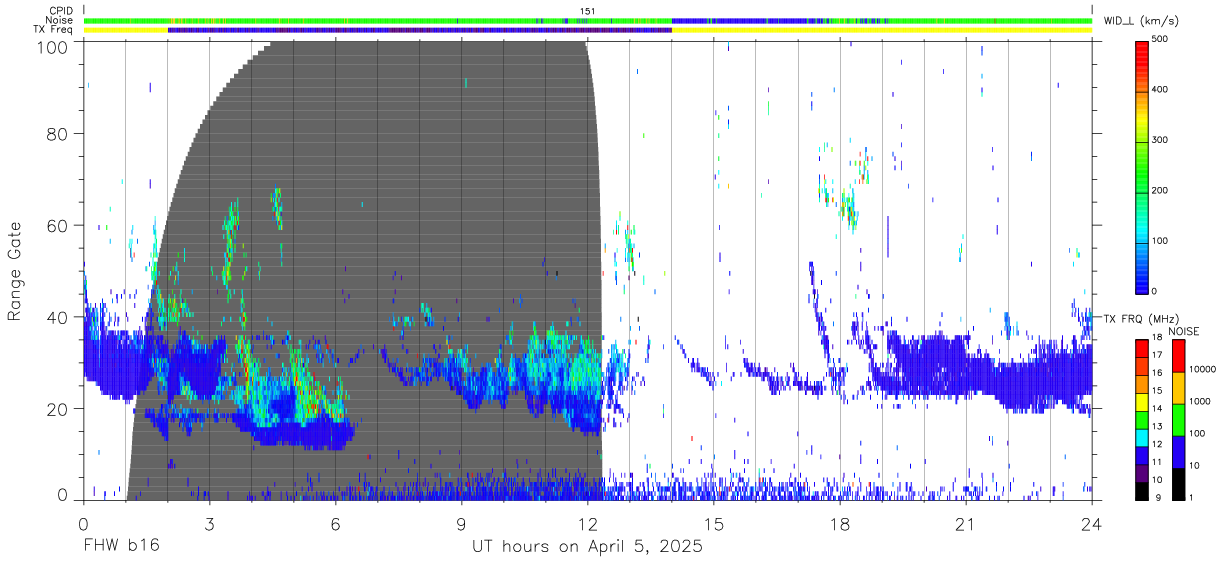Click the 40 tick on the Range Gate axis
This screenshot has height=567, width=1228.
(58, 317)
